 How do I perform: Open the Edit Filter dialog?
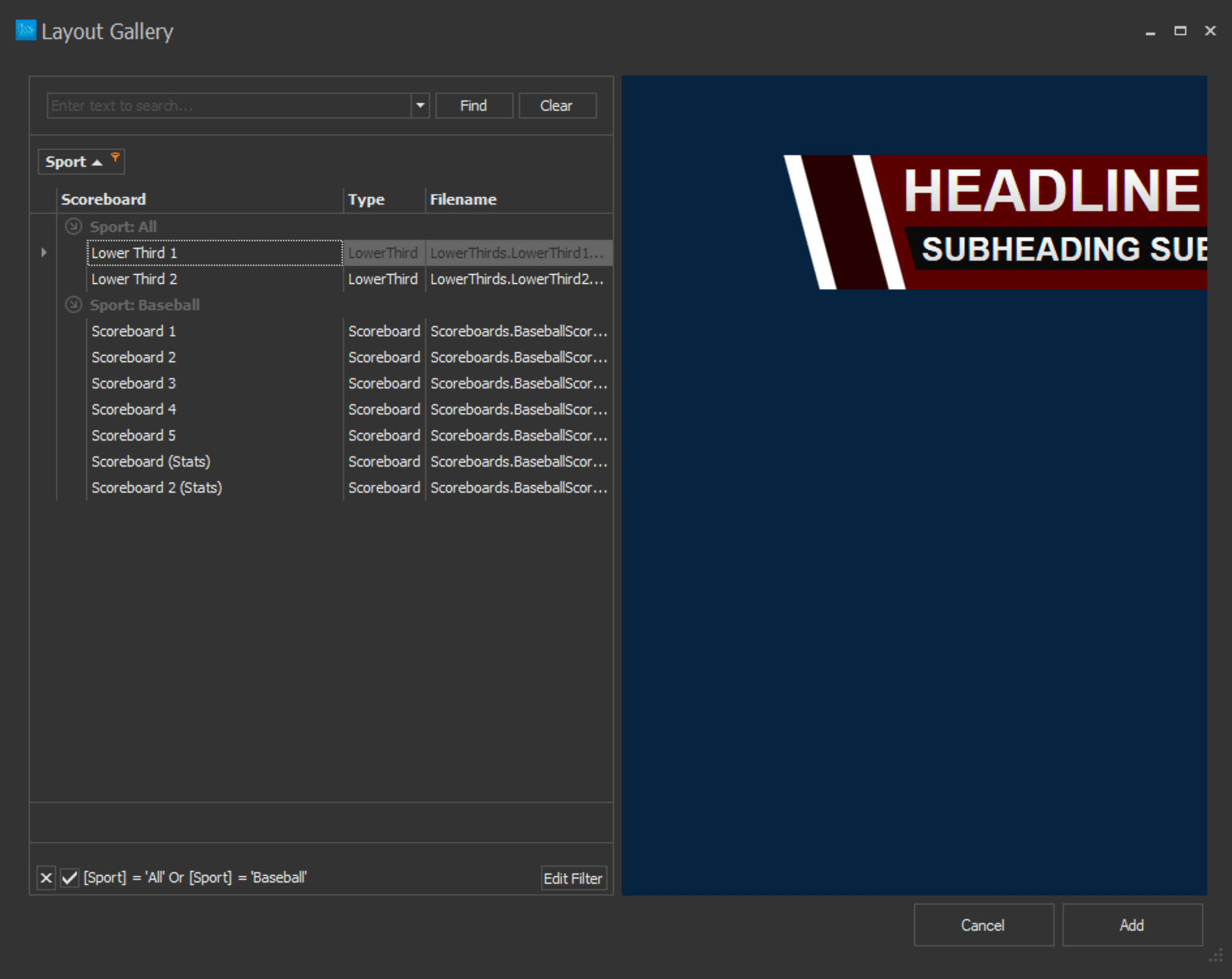click(574, 878)
